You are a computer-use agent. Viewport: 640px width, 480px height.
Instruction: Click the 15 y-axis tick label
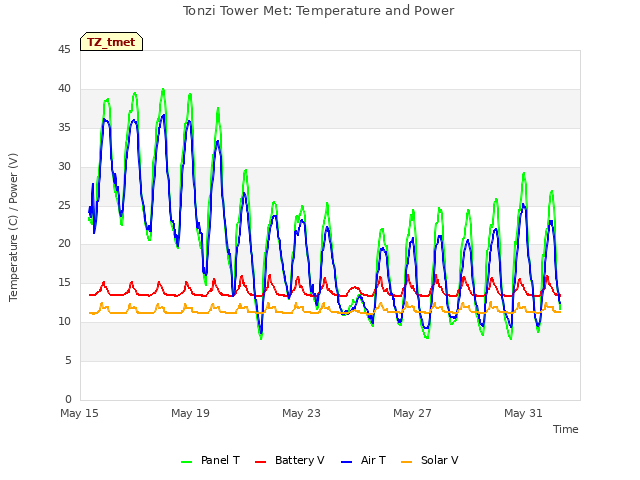click(64, 282)
